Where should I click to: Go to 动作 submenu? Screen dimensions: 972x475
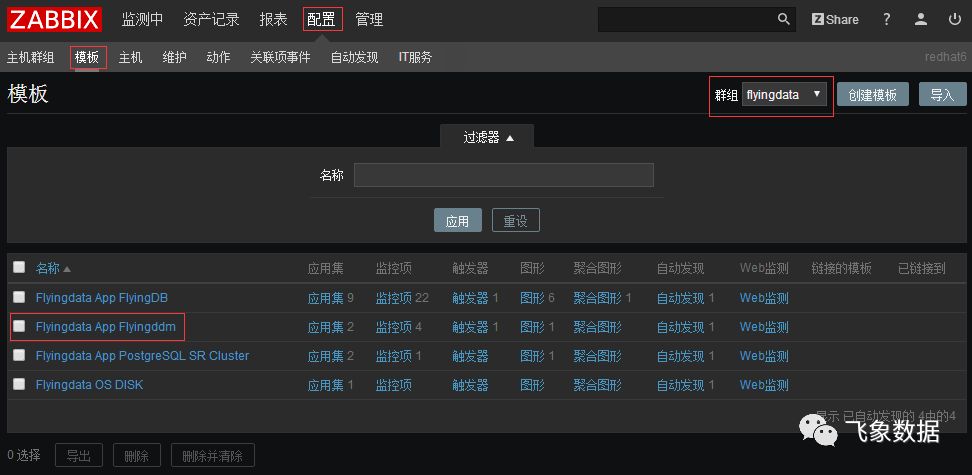tap(218, 58)
